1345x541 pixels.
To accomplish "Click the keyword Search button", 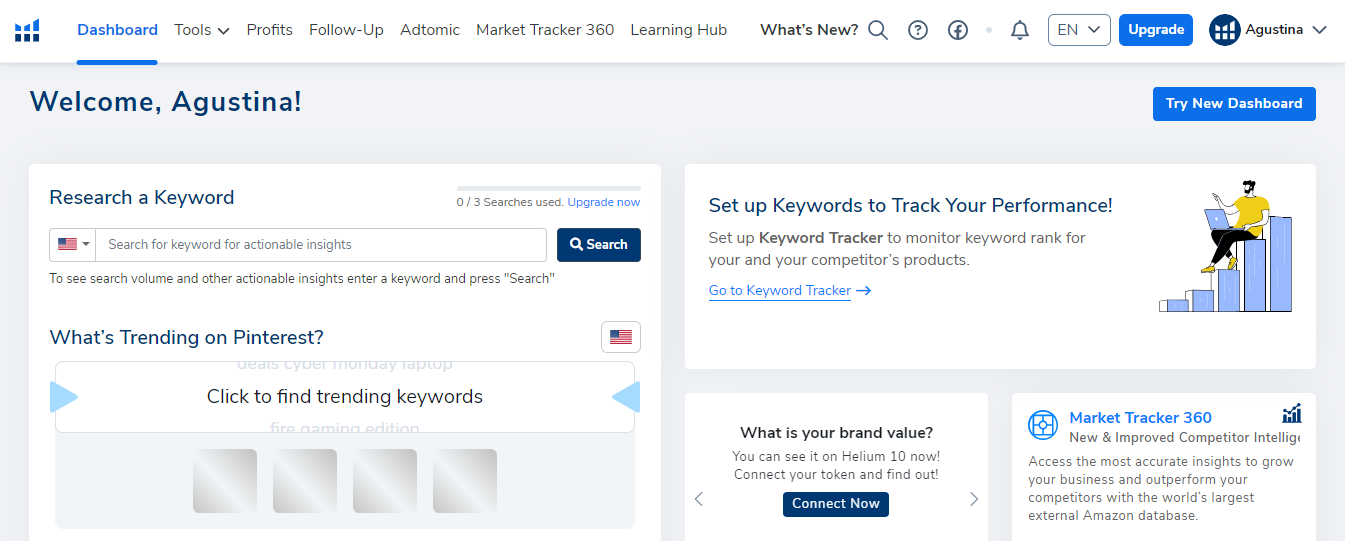I will click(599, 245).
